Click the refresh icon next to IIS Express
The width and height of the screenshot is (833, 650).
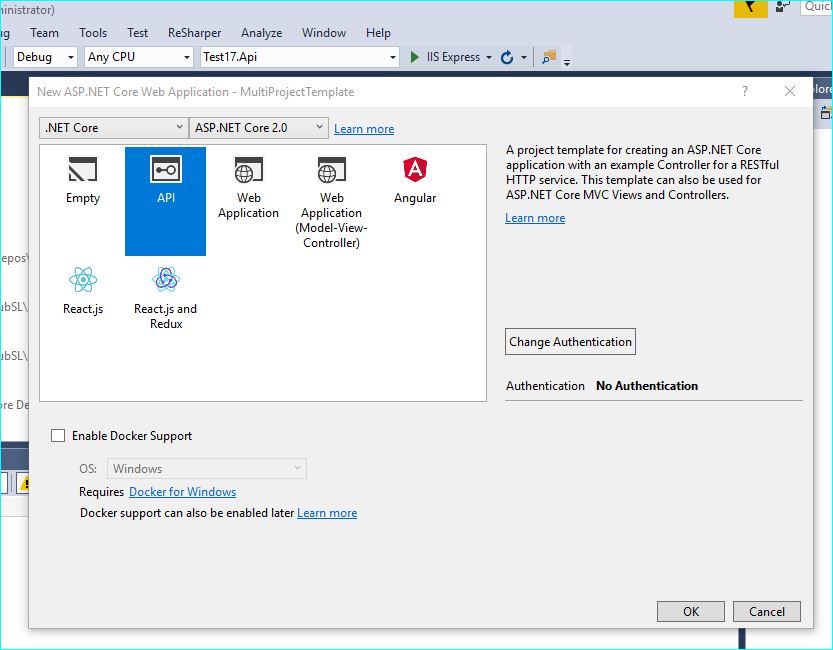tap(505, 57)
